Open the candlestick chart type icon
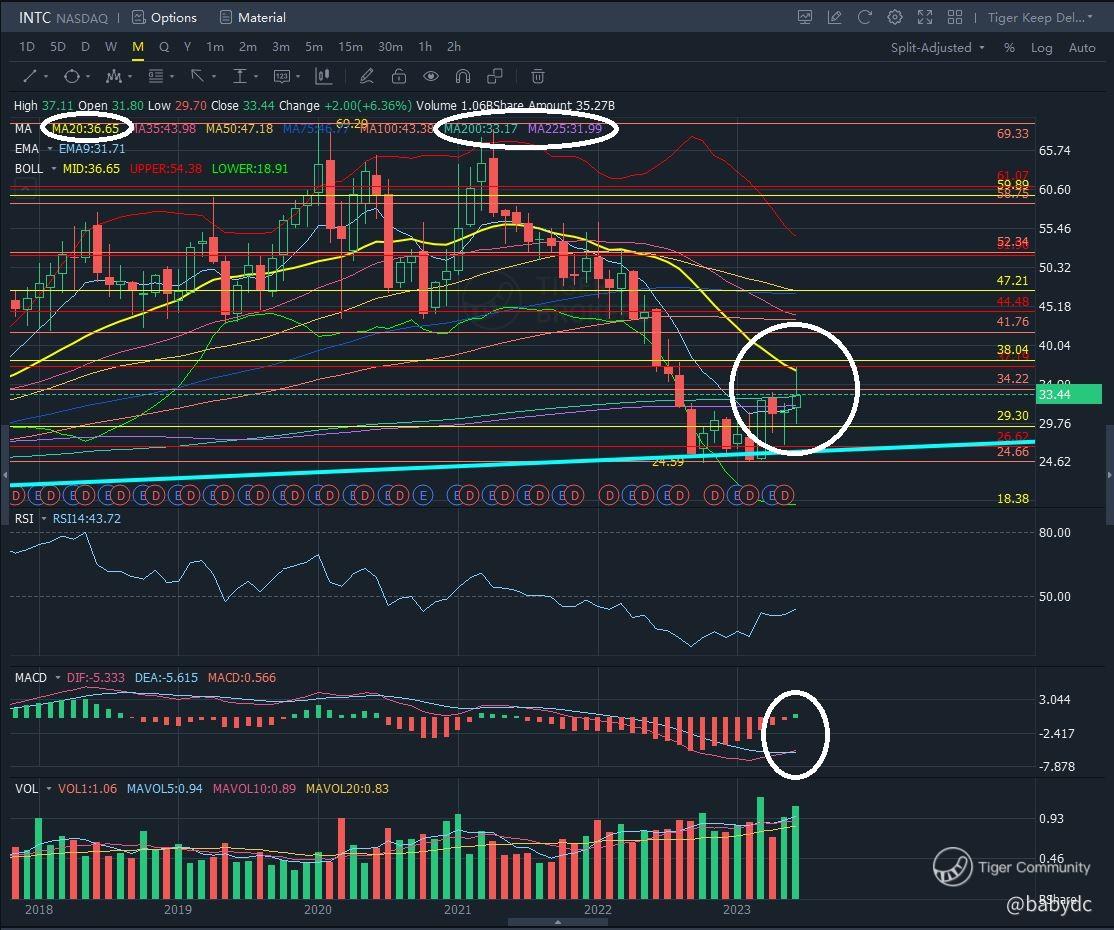Screen dimensions: 1114x930 (x=324, y=76)
